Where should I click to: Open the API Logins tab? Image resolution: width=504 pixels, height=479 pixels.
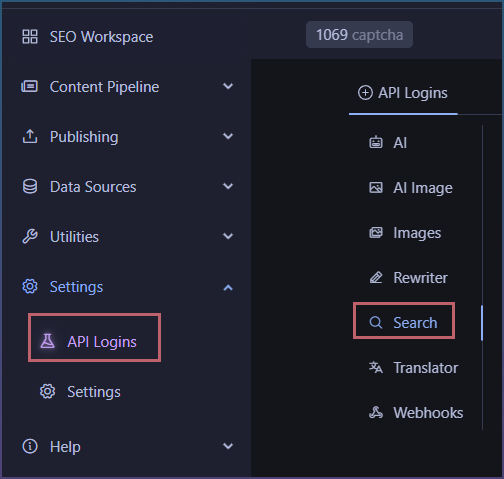(403, 93)
